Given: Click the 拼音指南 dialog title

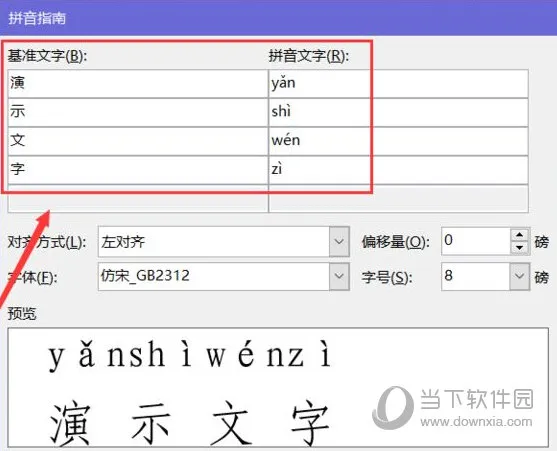Looking at the screenshot, I should [37, 18].
